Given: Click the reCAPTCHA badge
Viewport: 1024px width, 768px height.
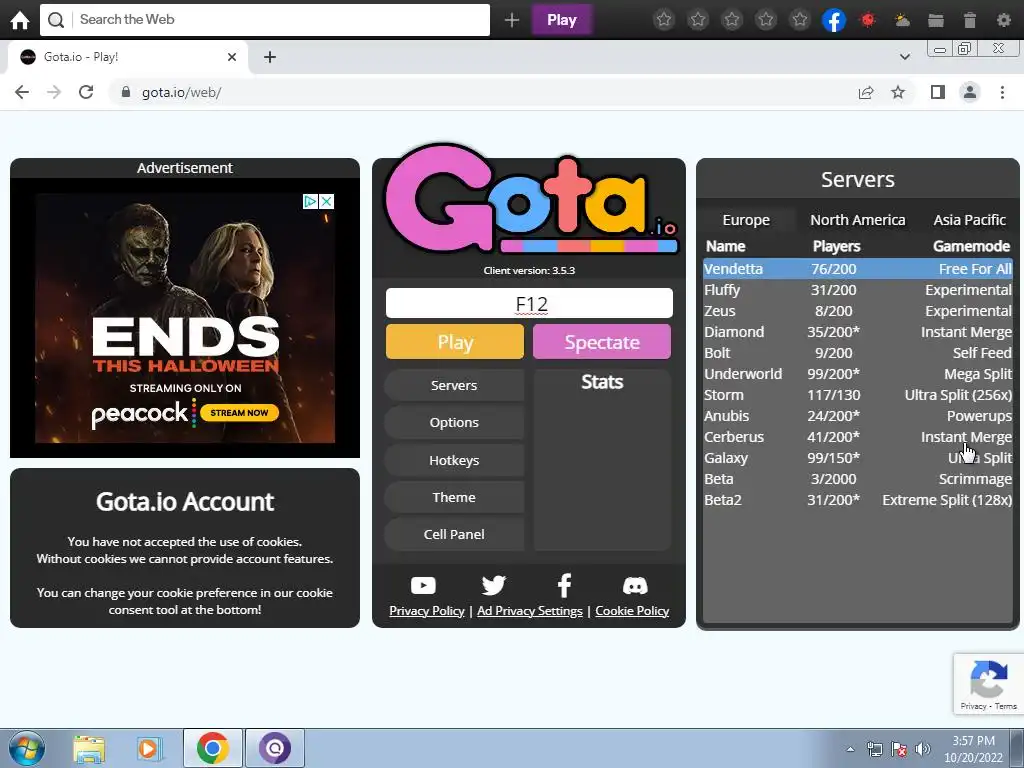Looking at the screenshot, I should pyautogui.click(x=988, y=684).
